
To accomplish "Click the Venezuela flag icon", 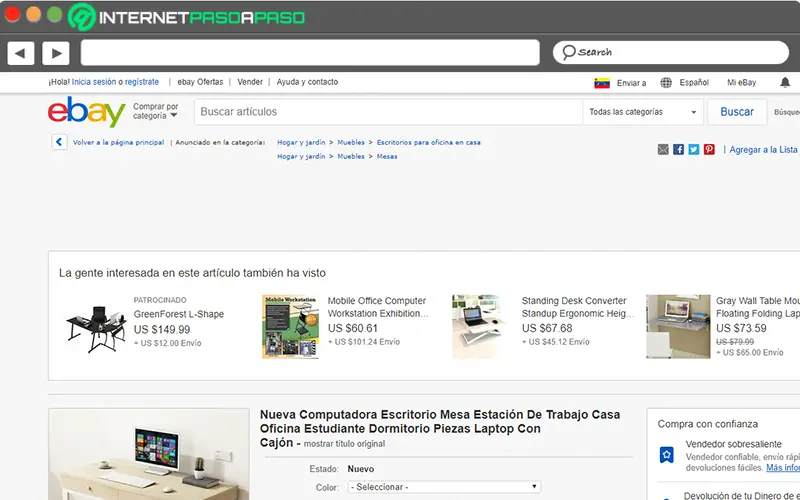I will click(602, 83).
